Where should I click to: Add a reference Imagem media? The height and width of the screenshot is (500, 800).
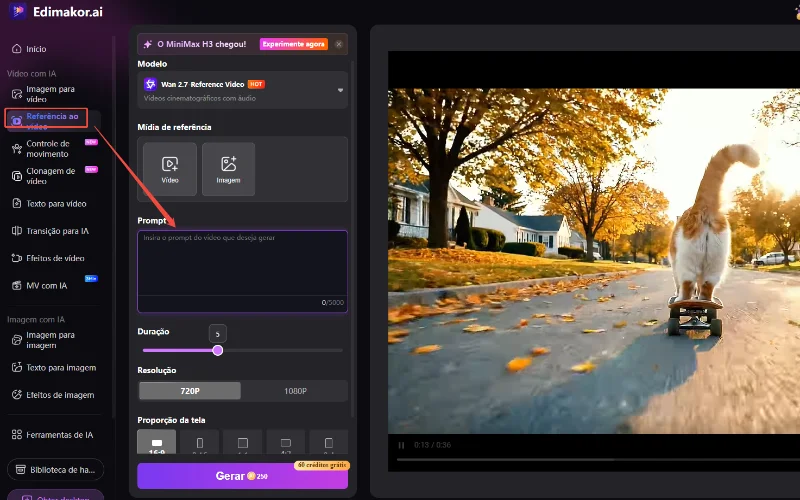pyautogui.click(x=229, y=169)
